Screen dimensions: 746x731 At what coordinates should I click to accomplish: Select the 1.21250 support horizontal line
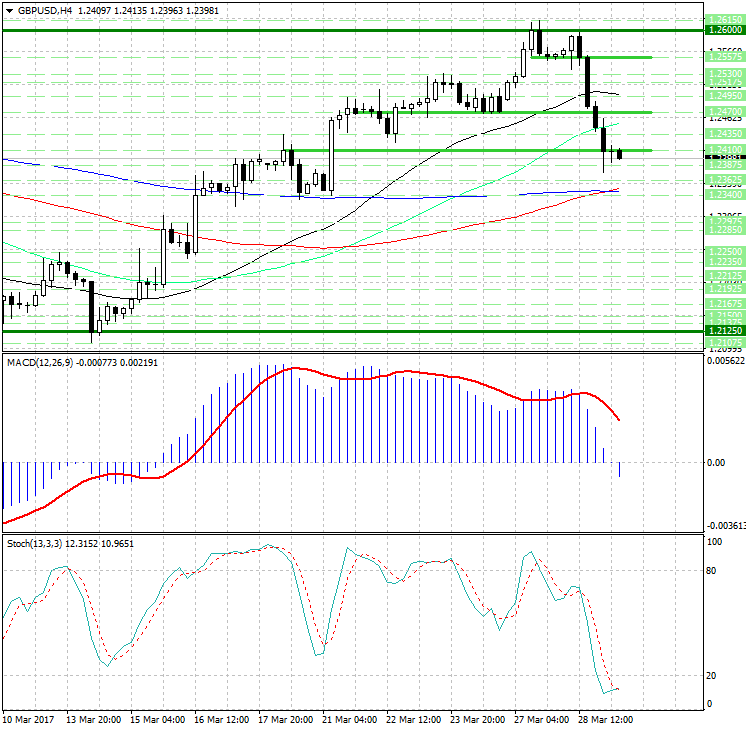click(353, 331)
